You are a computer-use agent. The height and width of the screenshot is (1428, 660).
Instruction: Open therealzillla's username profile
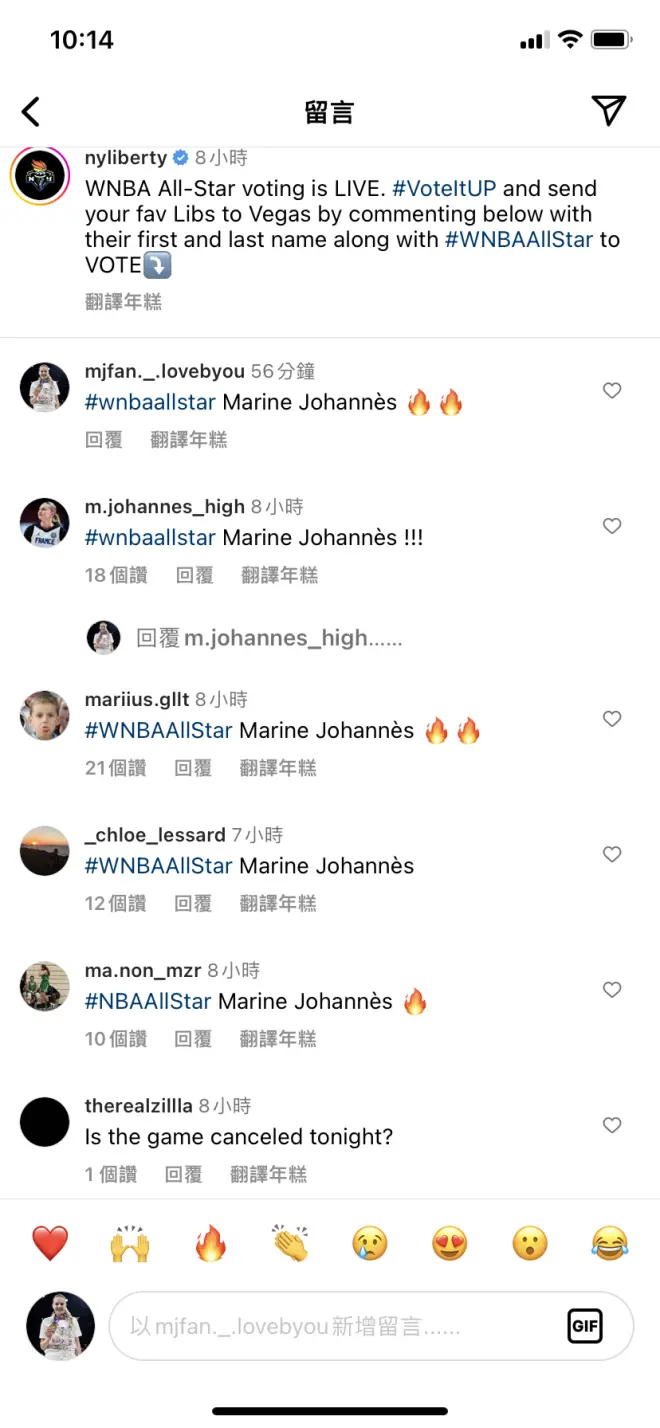click(139, 1106)
